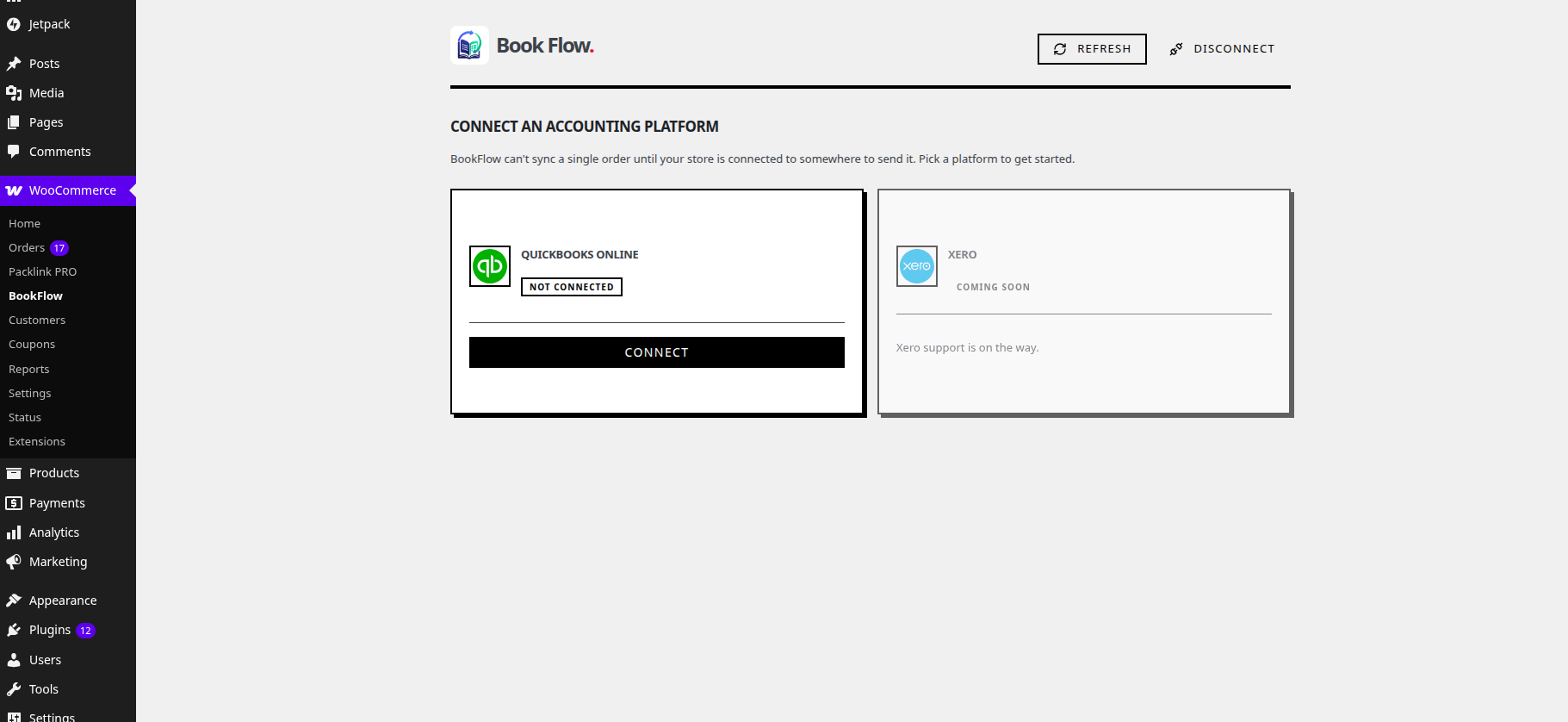Click the Media icon in sidebar

tap(14, 93)
